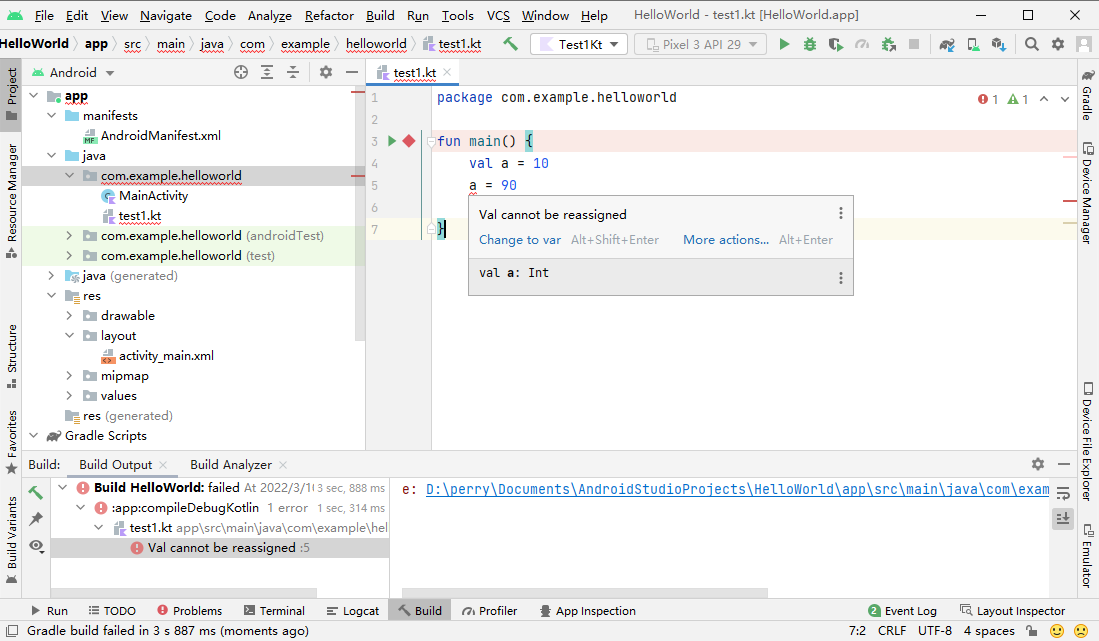Expand all nodes in Project panel

267,72
